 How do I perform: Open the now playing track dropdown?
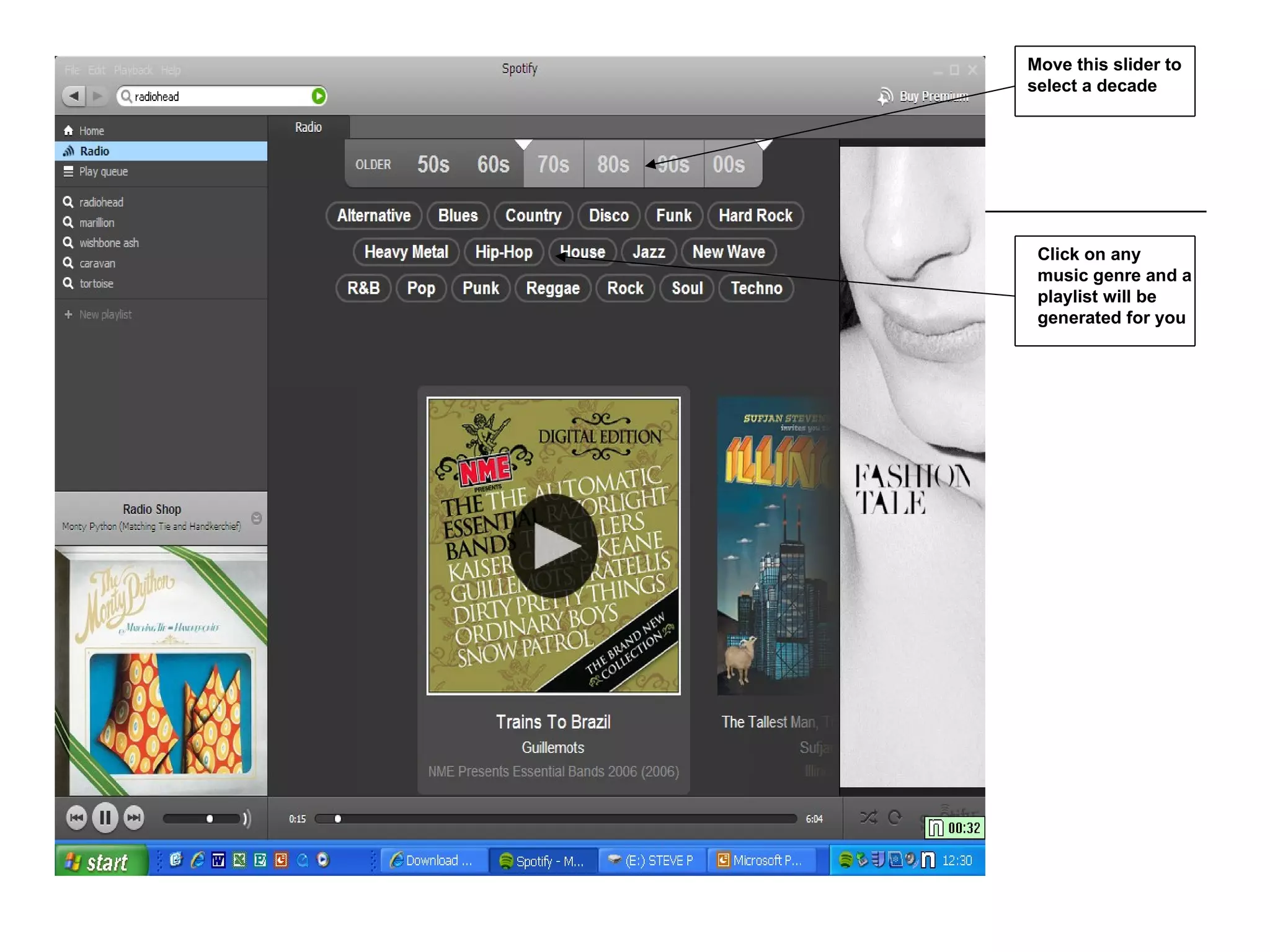[x=256, y=518]
